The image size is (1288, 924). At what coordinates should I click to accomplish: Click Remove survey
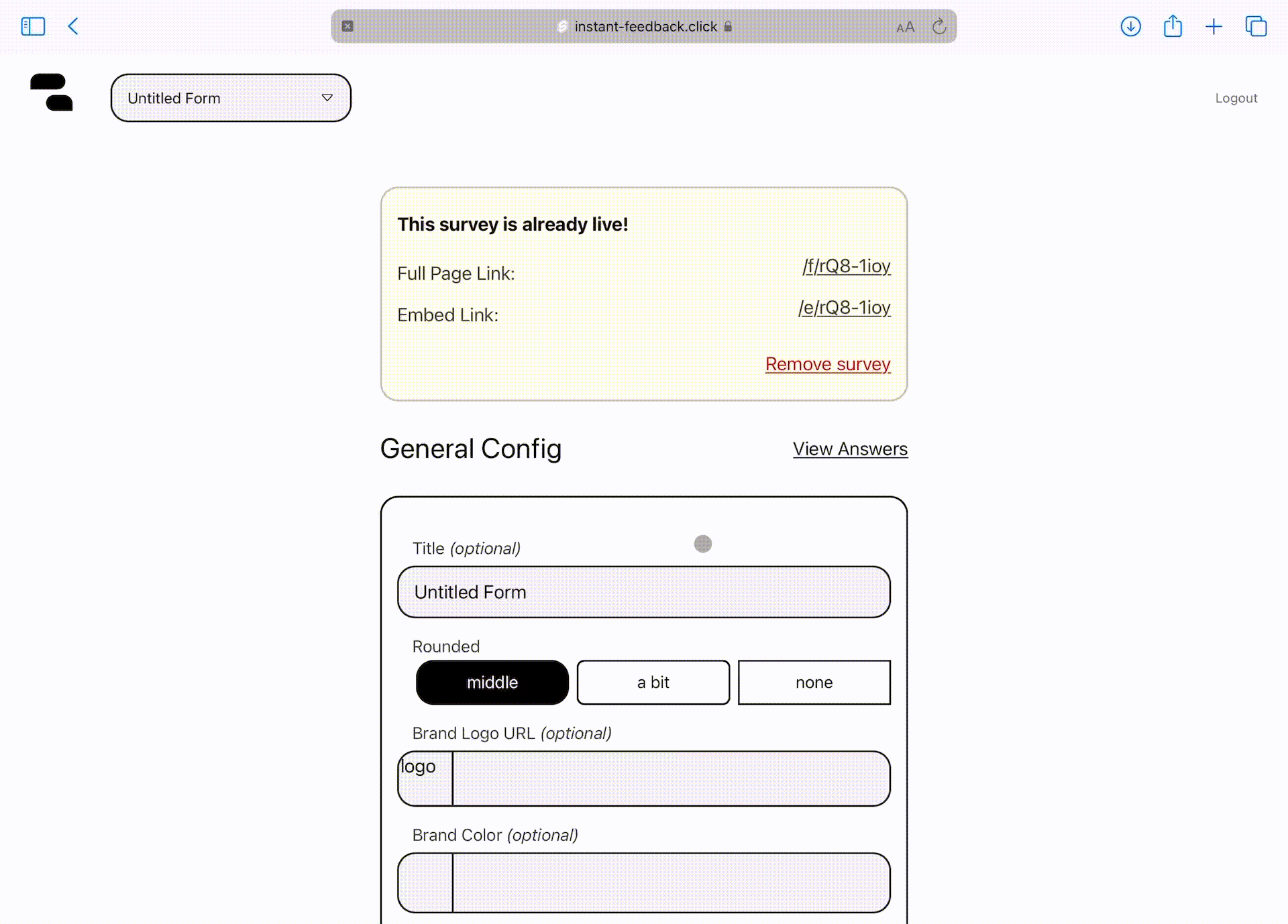[x=828, y=364]
